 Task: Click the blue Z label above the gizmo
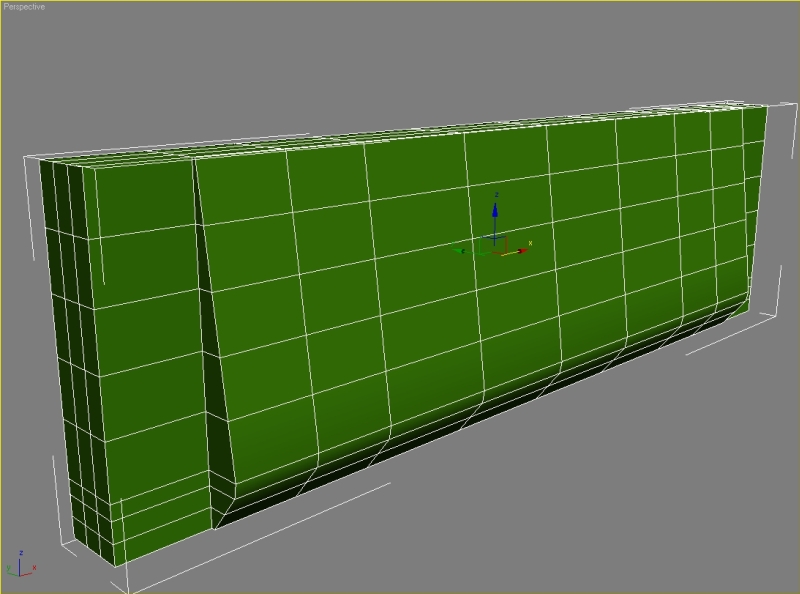coord(496,195)
